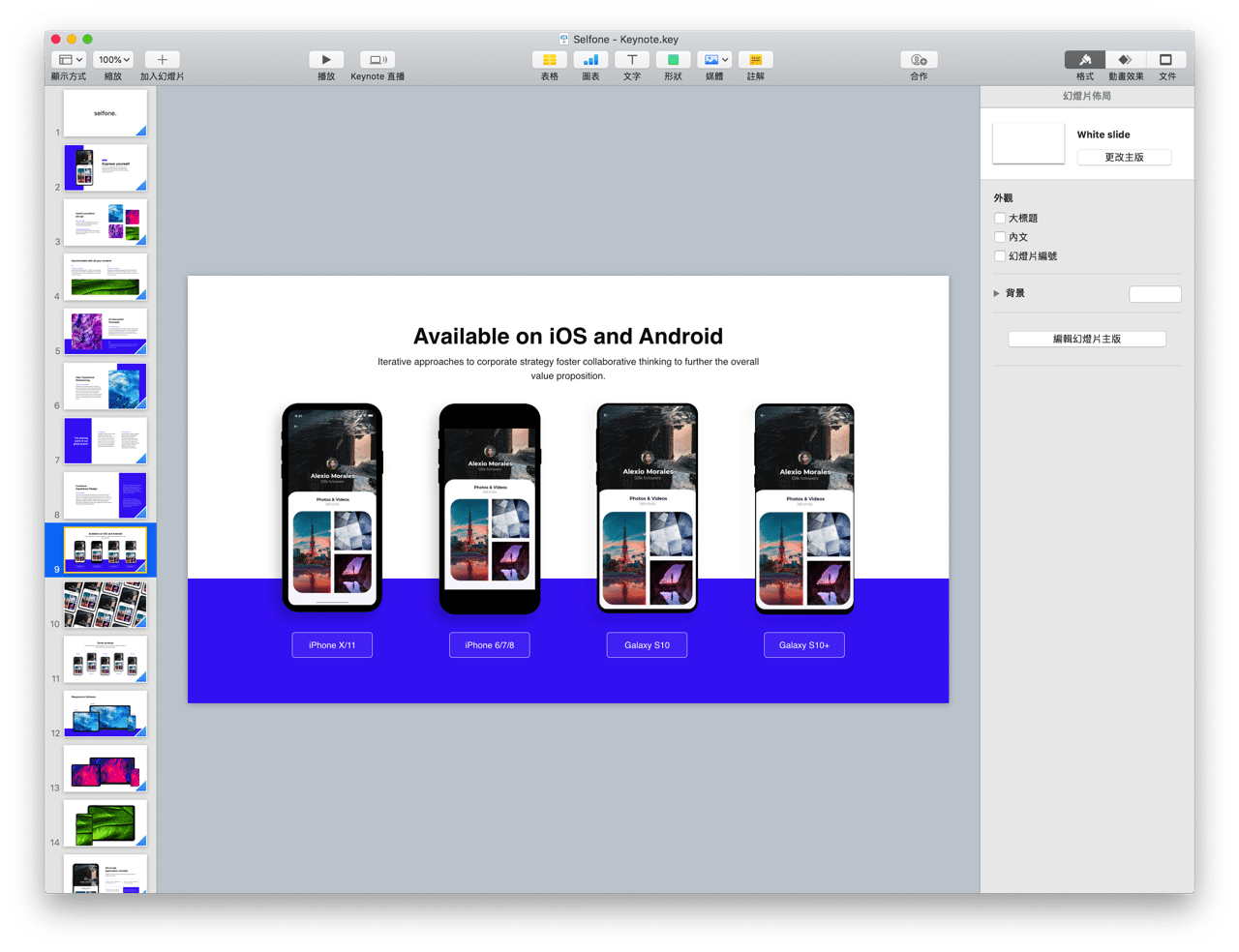1239x952 pixels.
Task: Open the zoom level 100% dropdown
Action: tap(113, 59)
